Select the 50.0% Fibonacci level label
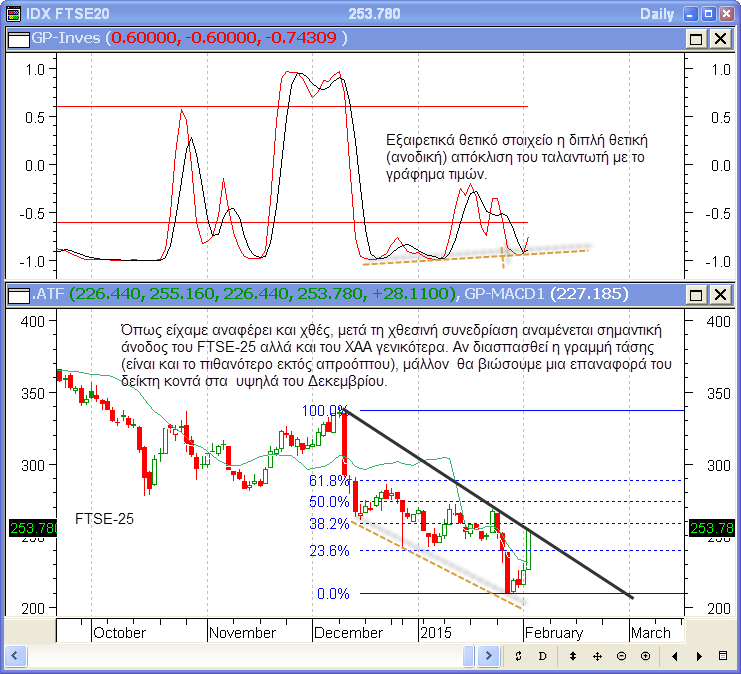 (x=329, y=501)
